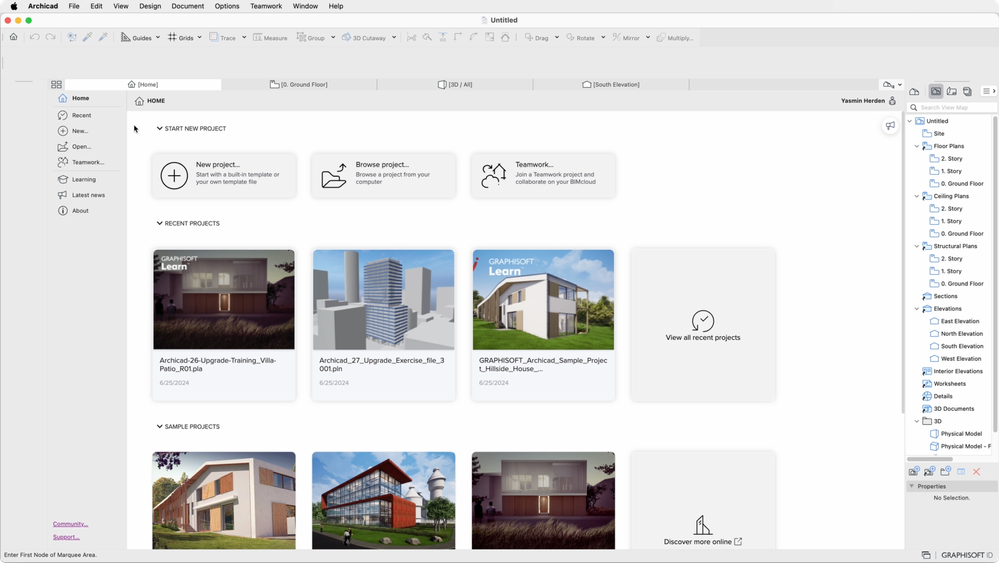
Task: Click the new folder icon in Navigator
Action: pyautogui.click(x=945, y=471)
